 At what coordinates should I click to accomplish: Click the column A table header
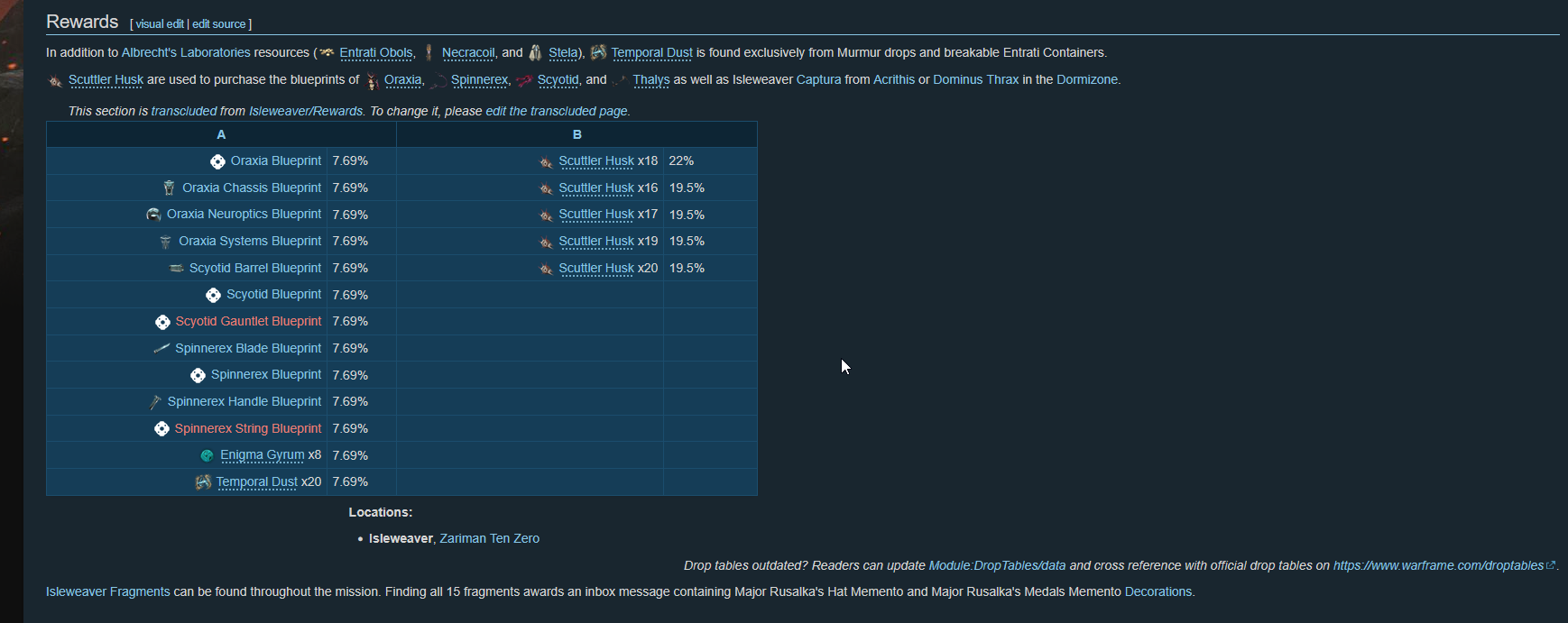[x=221, y=134]
